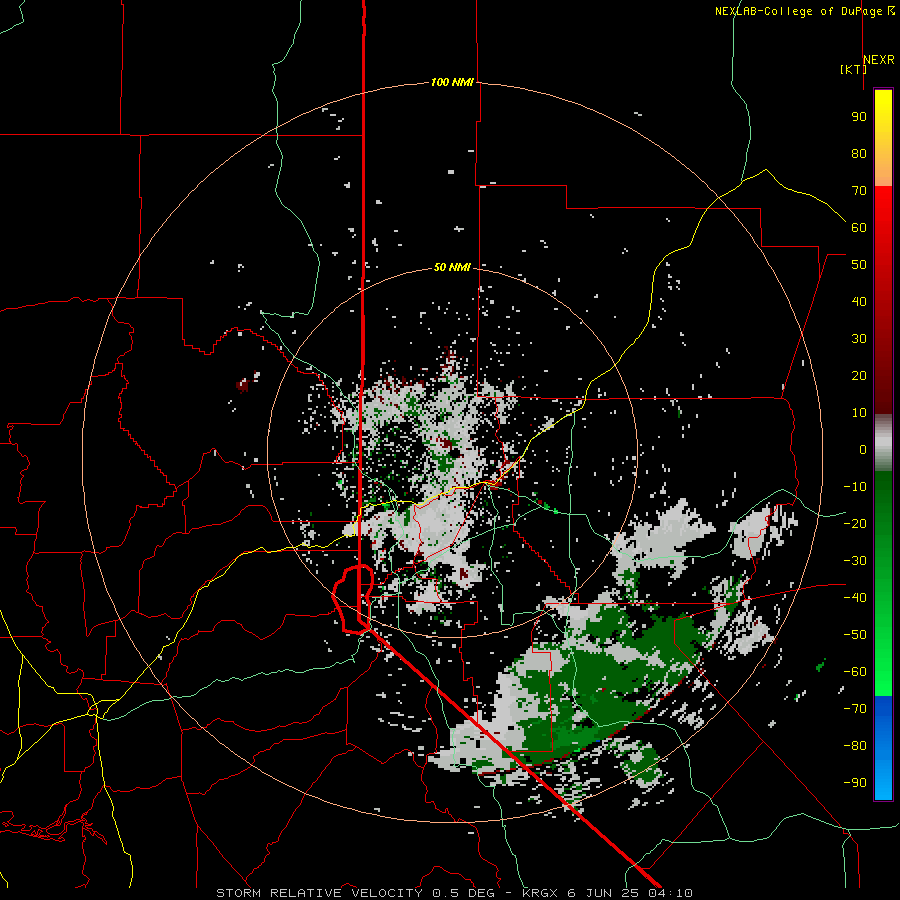Click the -70 value on velocity scale
Screen dimensions: 900x900
[x=855, y=709]
